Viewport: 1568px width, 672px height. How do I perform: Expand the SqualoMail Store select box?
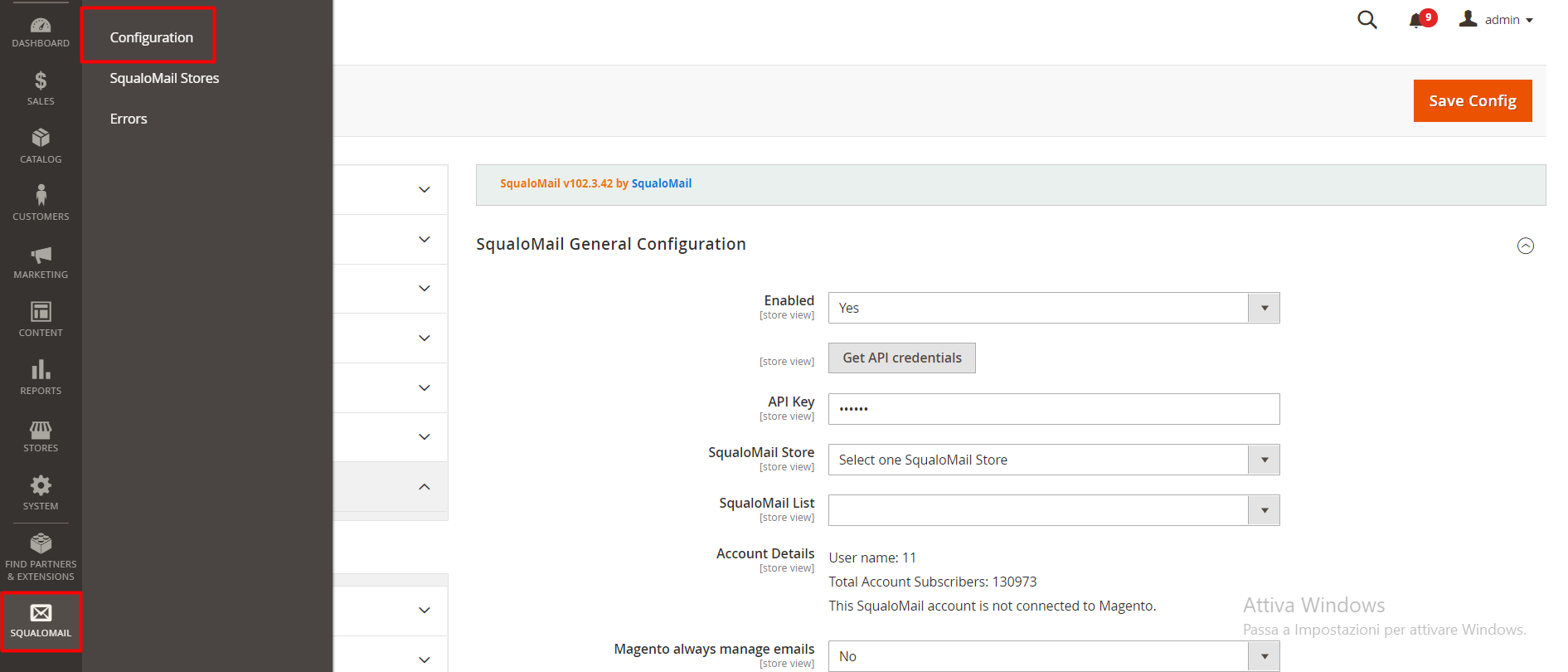click(x=1053, y=460)
